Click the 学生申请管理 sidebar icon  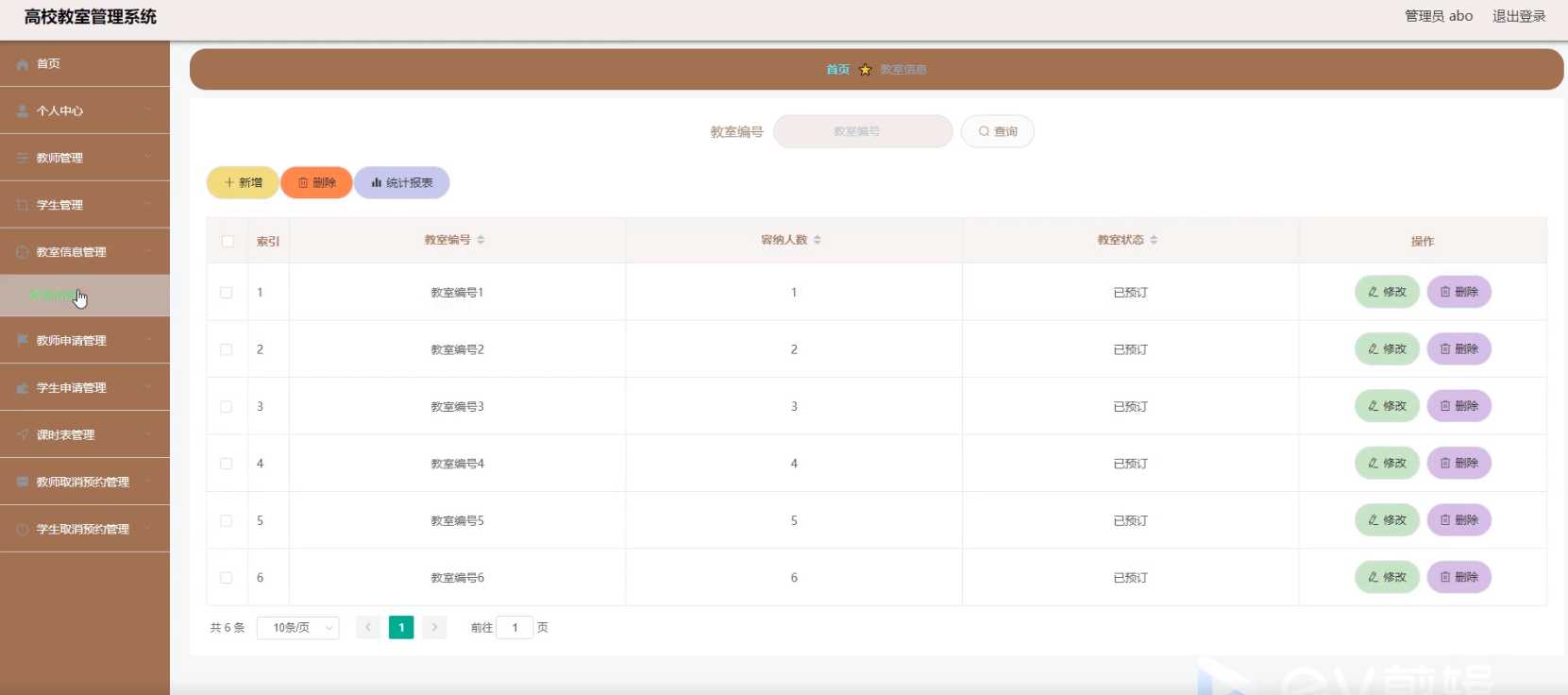click(x=23, y=388)
